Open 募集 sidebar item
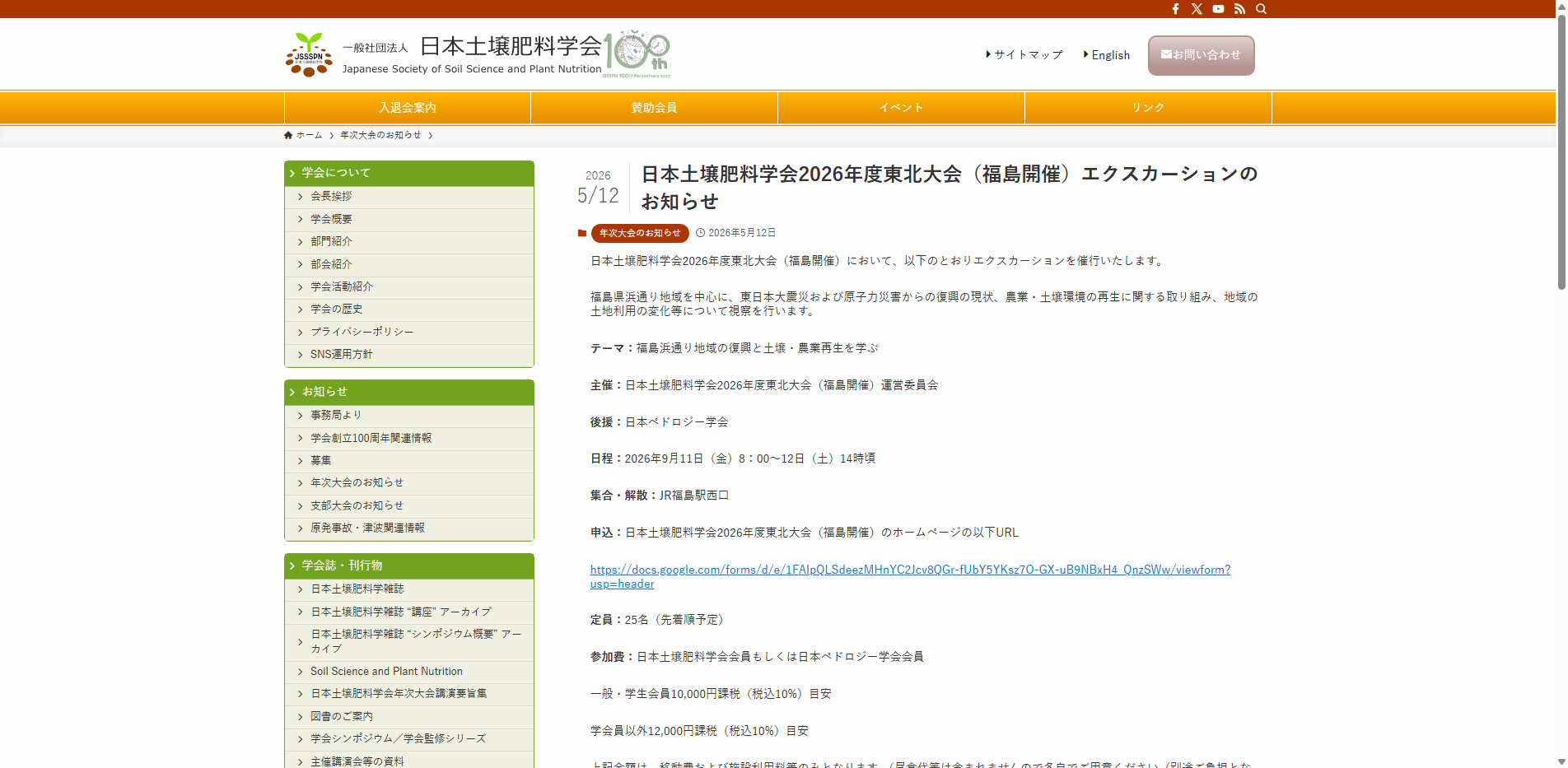This screenshot has height=768, width=1568. (409, 461)
